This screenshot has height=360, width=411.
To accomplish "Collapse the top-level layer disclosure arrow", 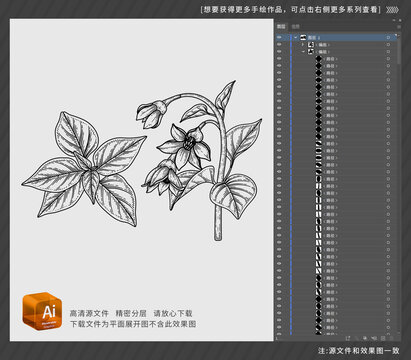I will 295,38.
